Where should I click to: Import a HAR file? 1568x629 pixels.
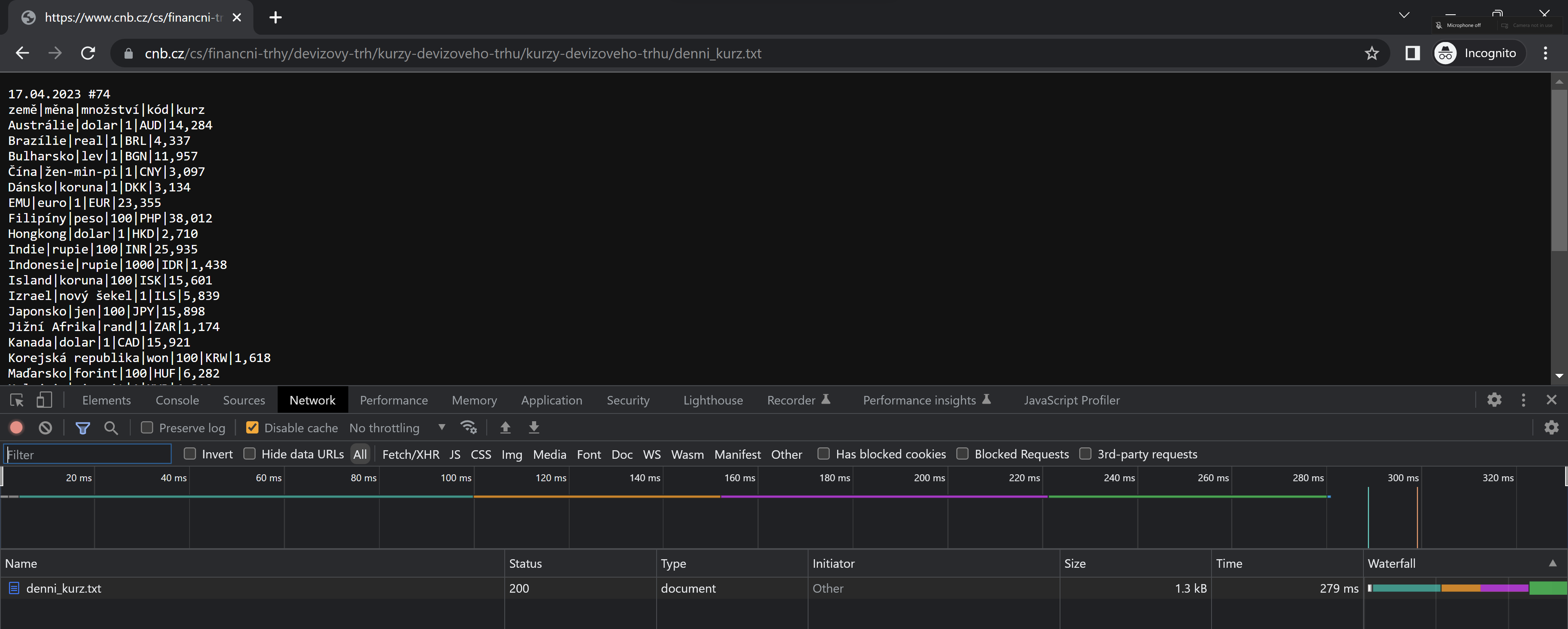point(505,427)
